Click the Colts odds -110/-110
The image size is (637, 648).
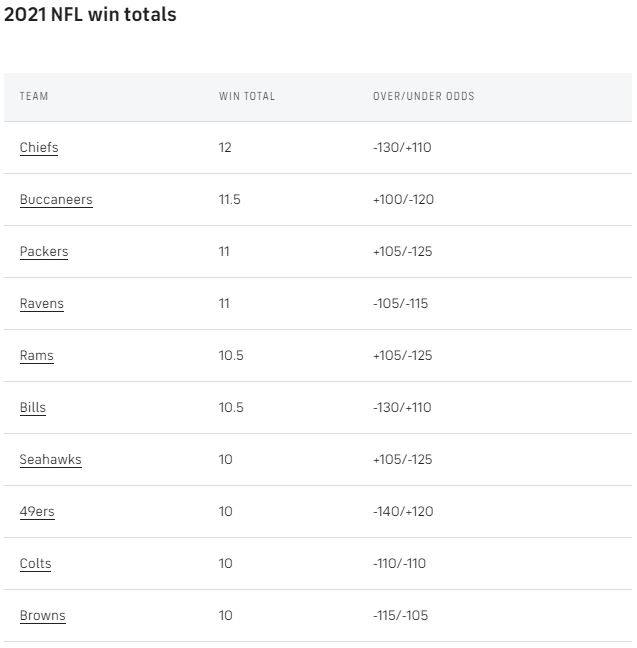point(399,564)
